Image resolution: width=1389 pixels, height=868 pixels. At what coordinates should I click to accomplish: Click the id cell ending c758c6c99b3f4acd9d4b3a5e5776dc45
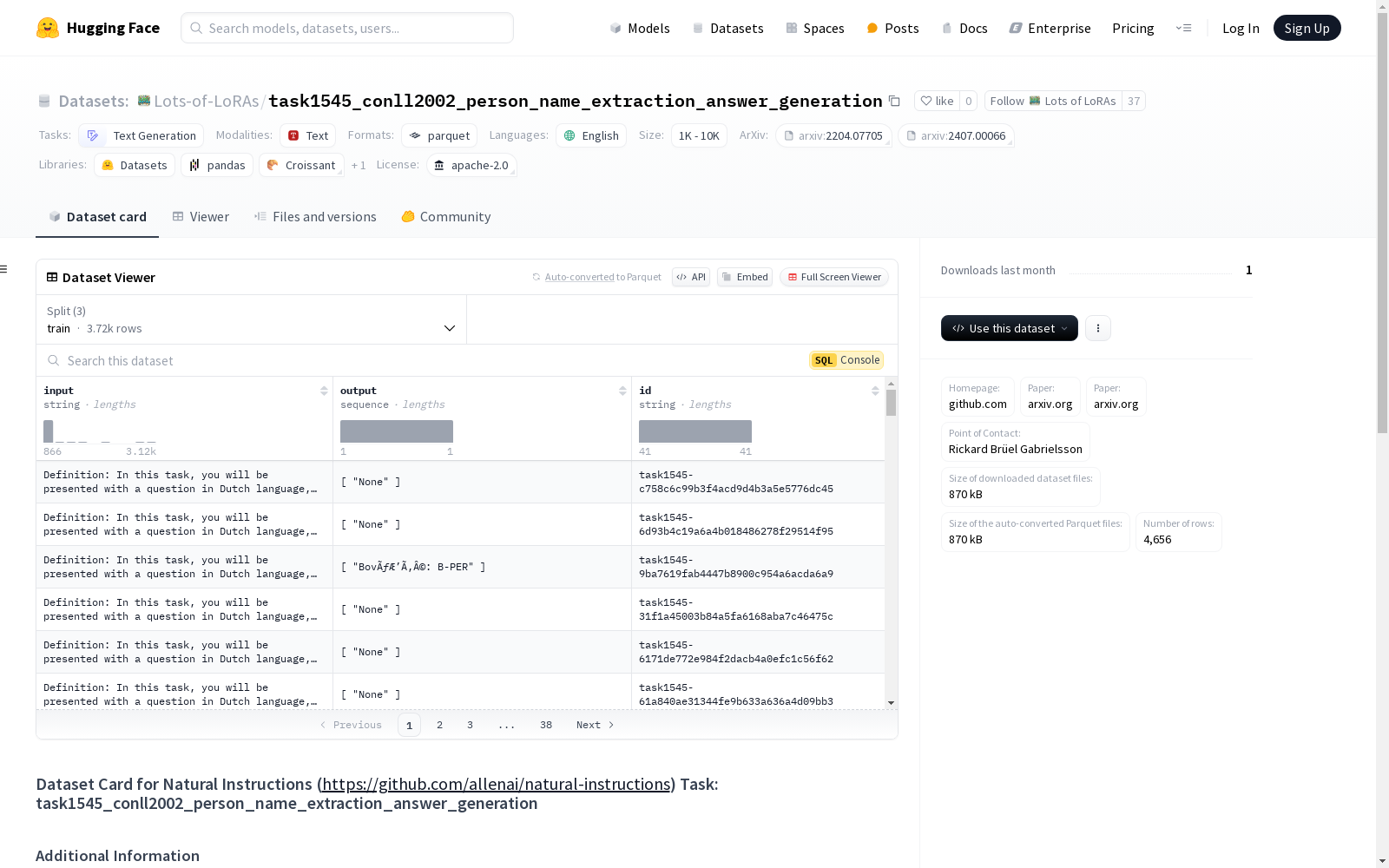coord(758,482)
